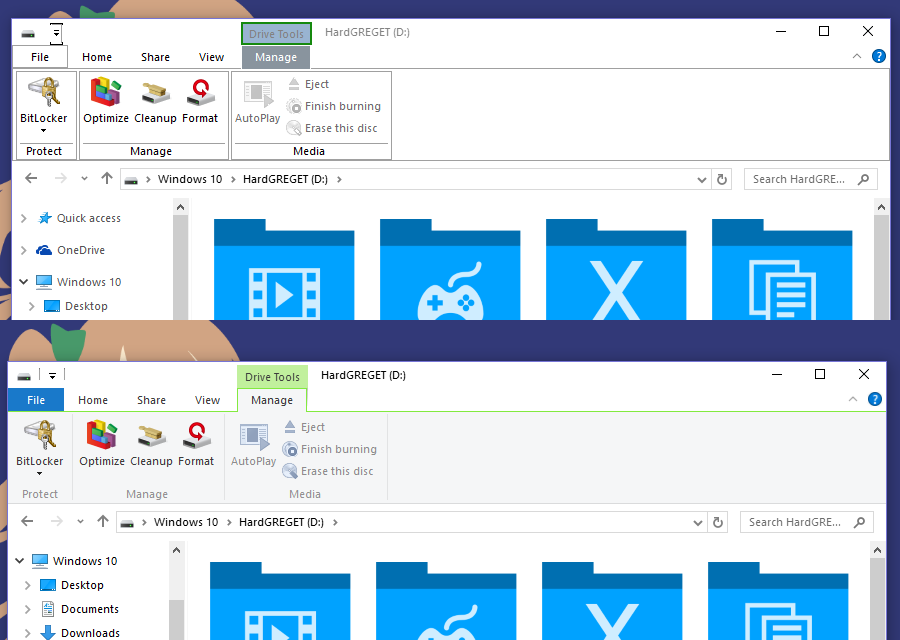900x640 pixels.
Task: Click the search box in the bottom window
Action: (806, 522)
